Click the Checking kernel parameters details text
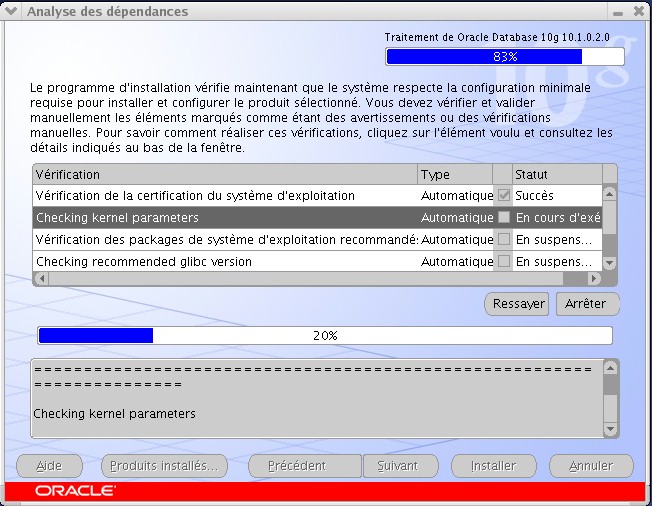This screenshot has height=506, width=652. [x=114, y=414]
